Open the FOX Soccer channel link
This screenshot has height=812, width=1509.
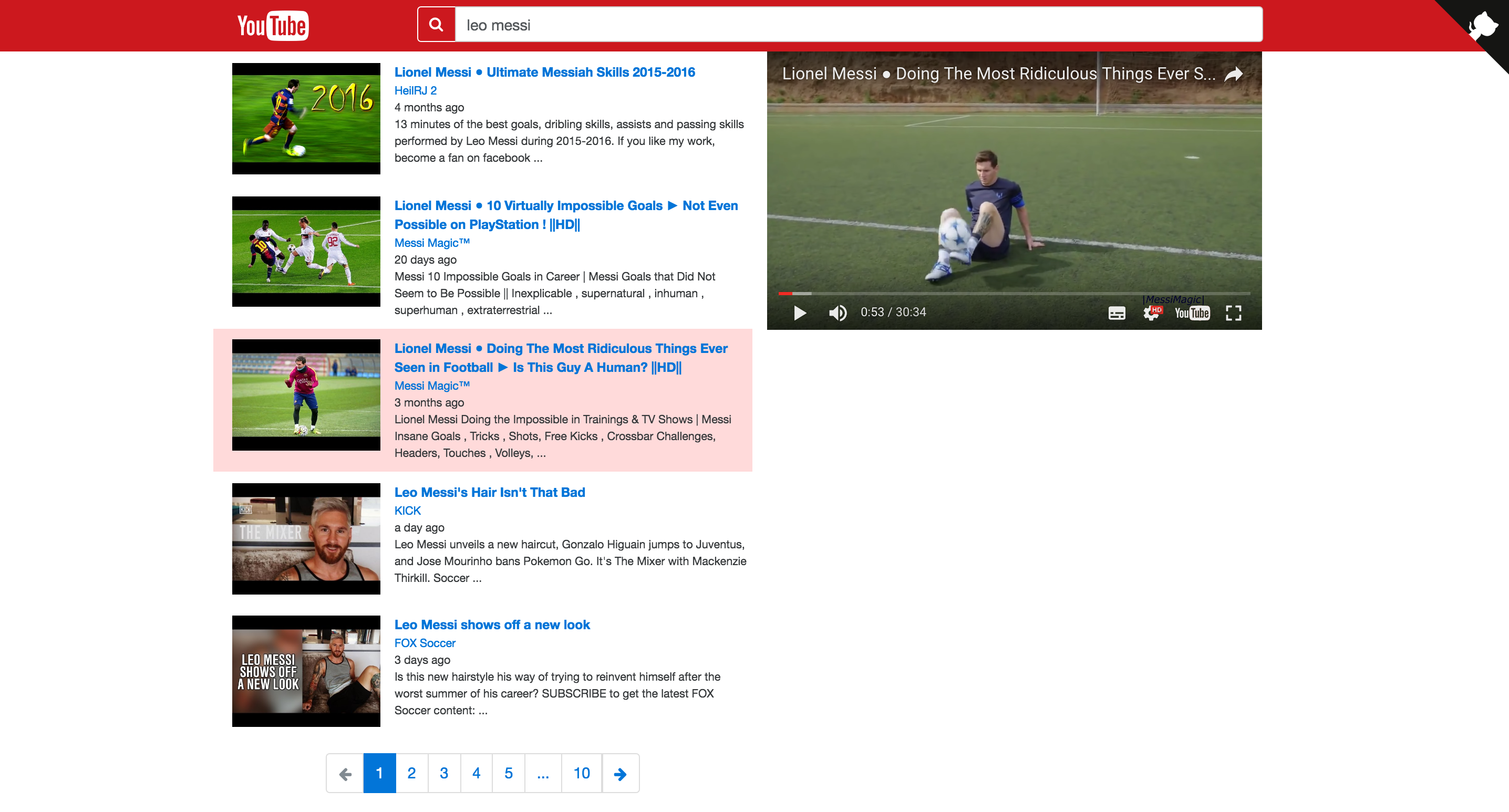pos(425,643)
